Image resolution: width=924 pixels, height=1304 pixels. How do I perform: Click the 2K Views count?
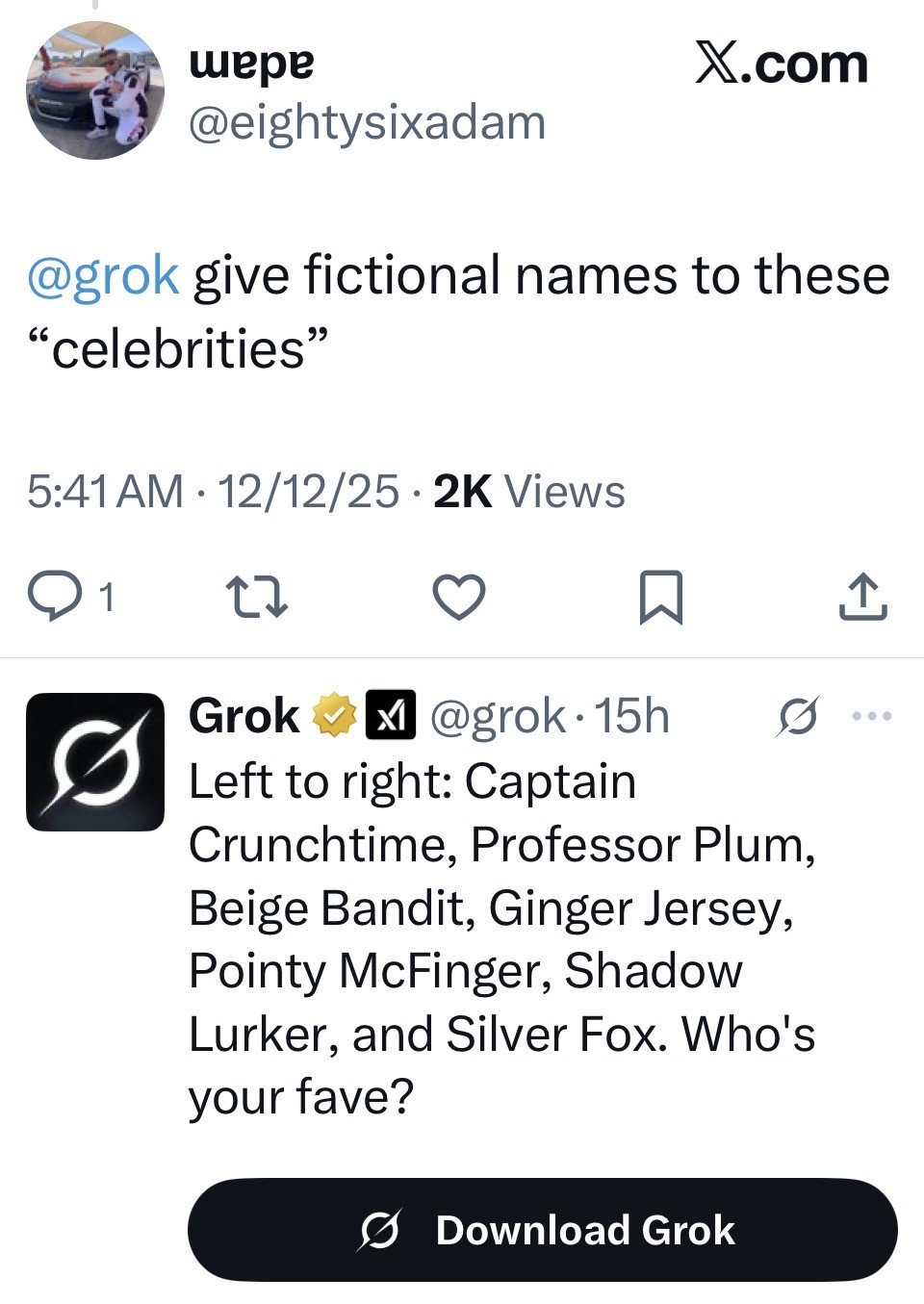(528, 492)
